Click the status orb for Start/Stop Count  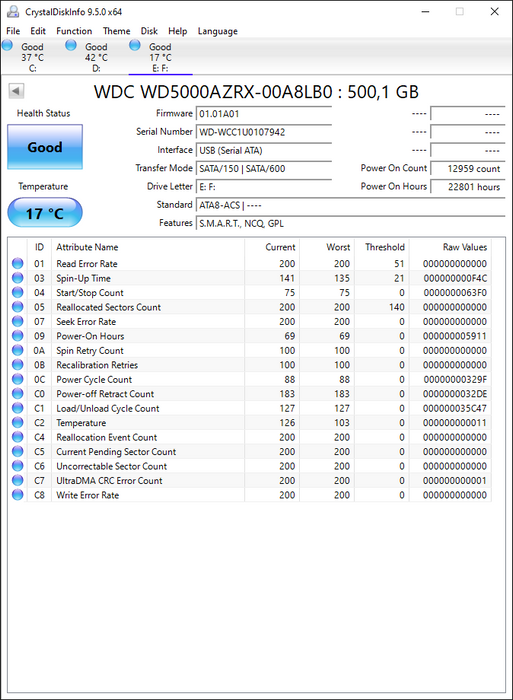coord(18,292)
